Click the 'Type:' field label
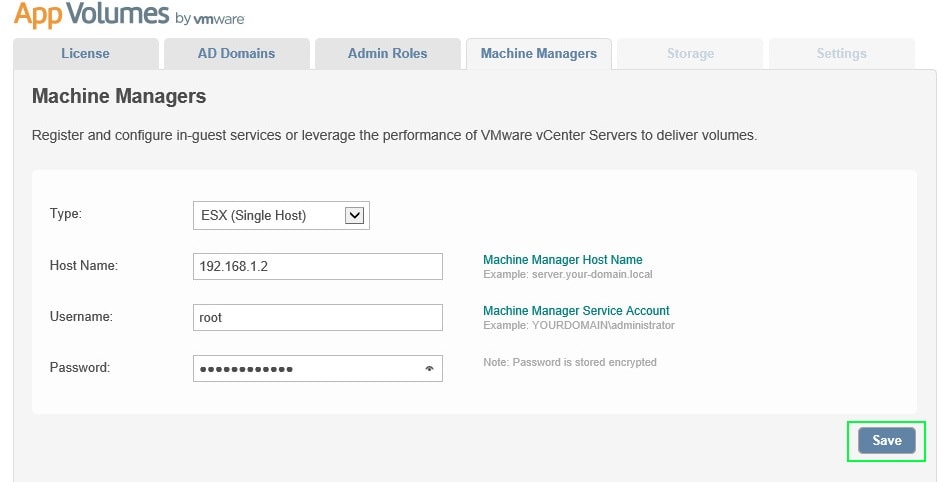 click(x=66, y=214)
